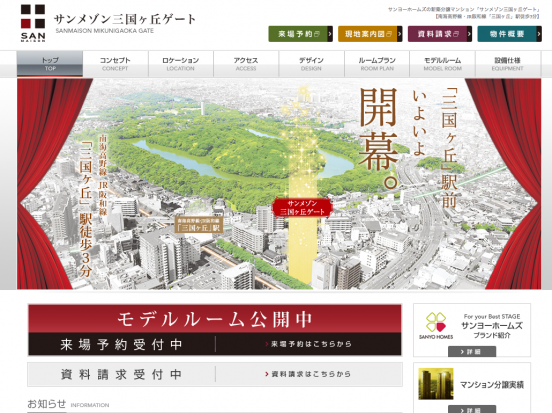Open モデルルーム MODEL ROOM tab
Image resolution: width=552 pixels, height=413 pixels.
[x=443, y=64]
